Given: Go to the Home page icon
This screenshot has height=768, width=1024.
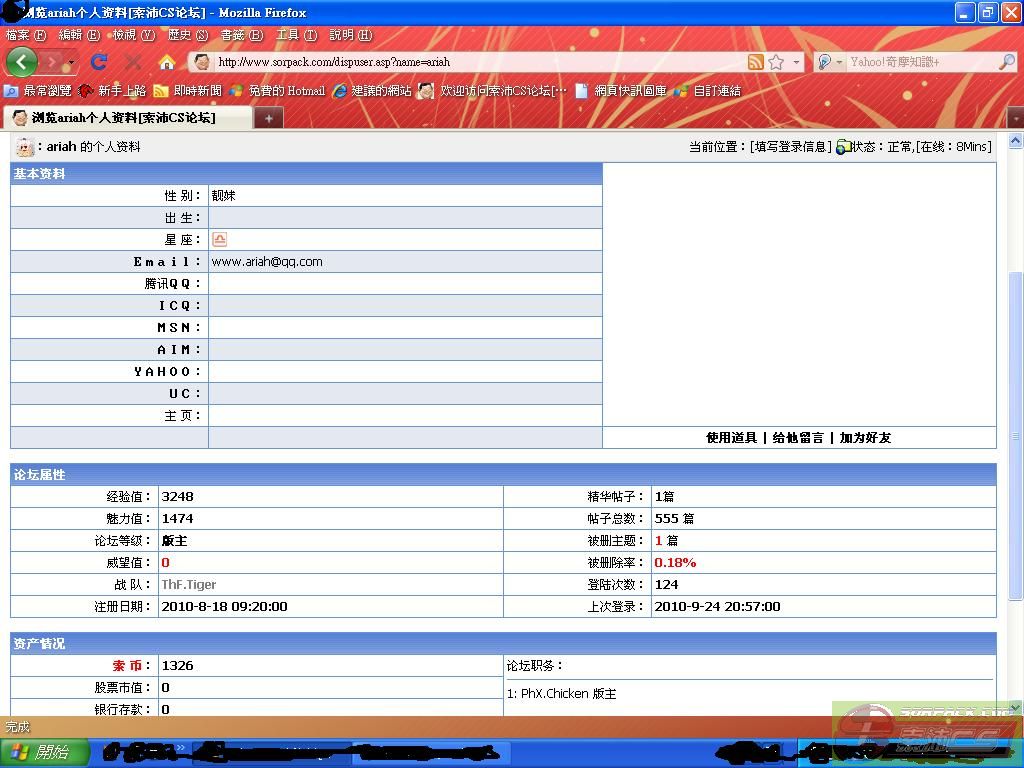Looking at the screenshot, I should pos(167,62).
